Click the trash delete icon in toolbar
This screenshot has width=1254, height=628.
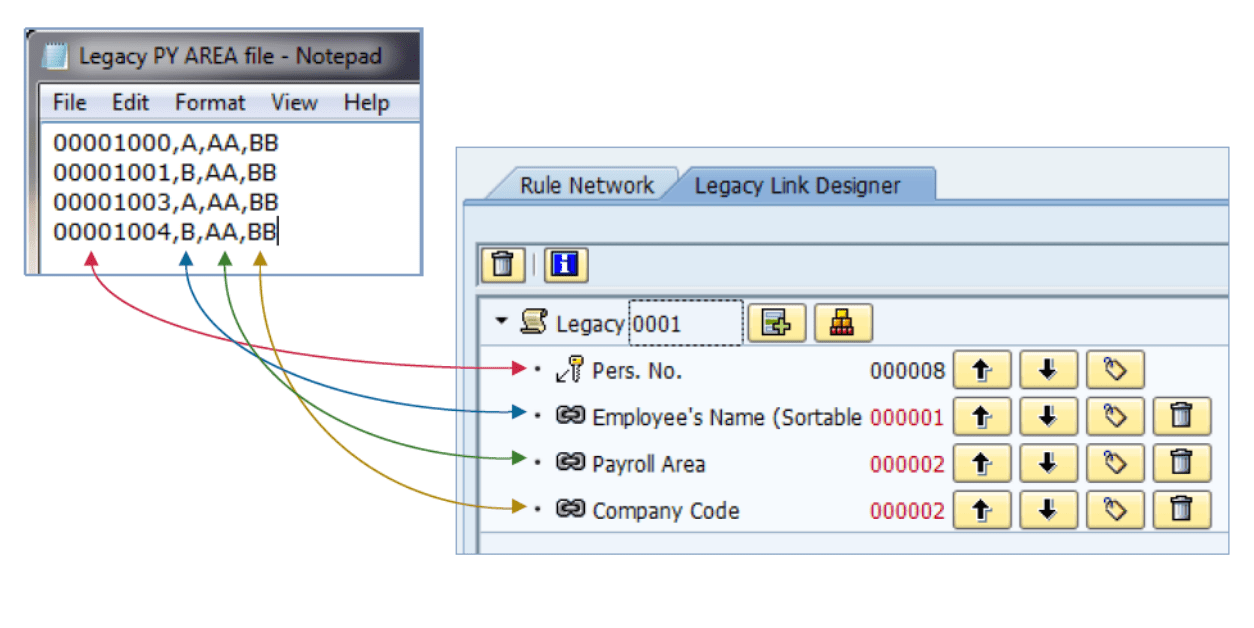tap(503, 265)
